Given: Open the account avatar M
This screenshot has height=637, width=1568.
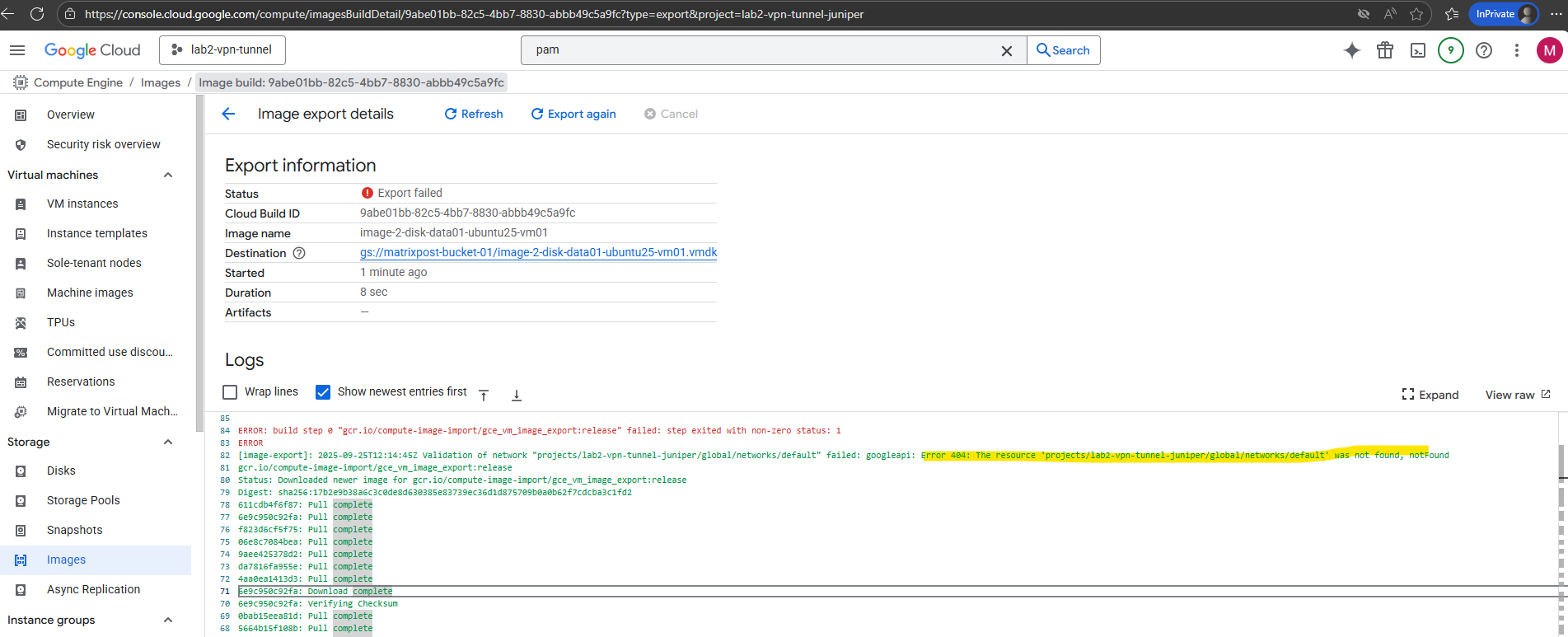Looking at the screenshot, I should click(x=1550, y=50).
